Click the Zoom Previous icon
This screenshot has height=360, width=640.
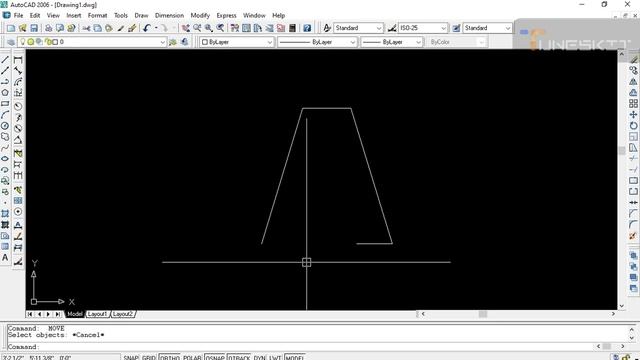point(220,28)
